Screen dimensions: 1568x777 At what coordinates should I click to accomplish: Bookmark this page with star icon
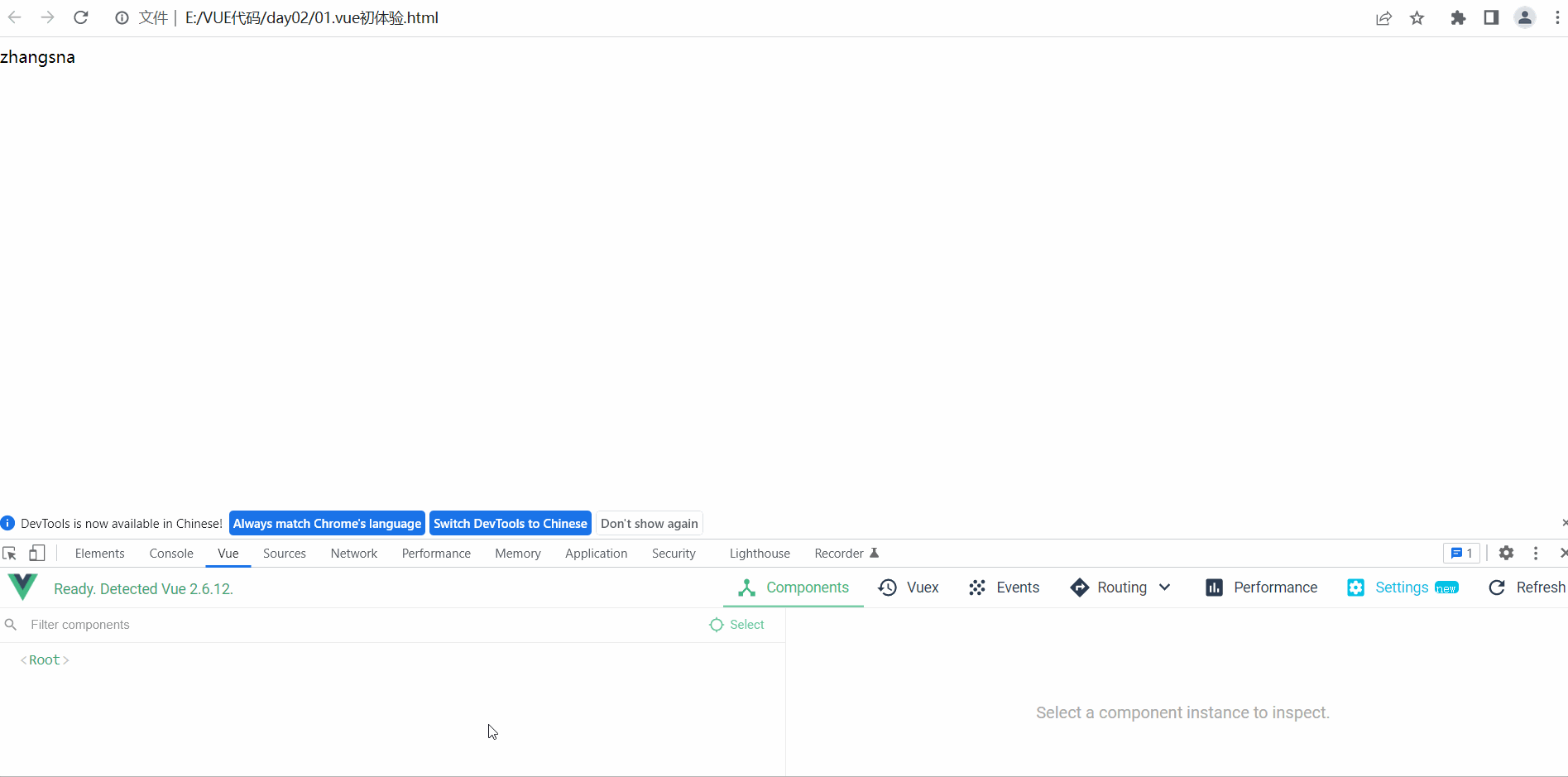click(1417, 18)
